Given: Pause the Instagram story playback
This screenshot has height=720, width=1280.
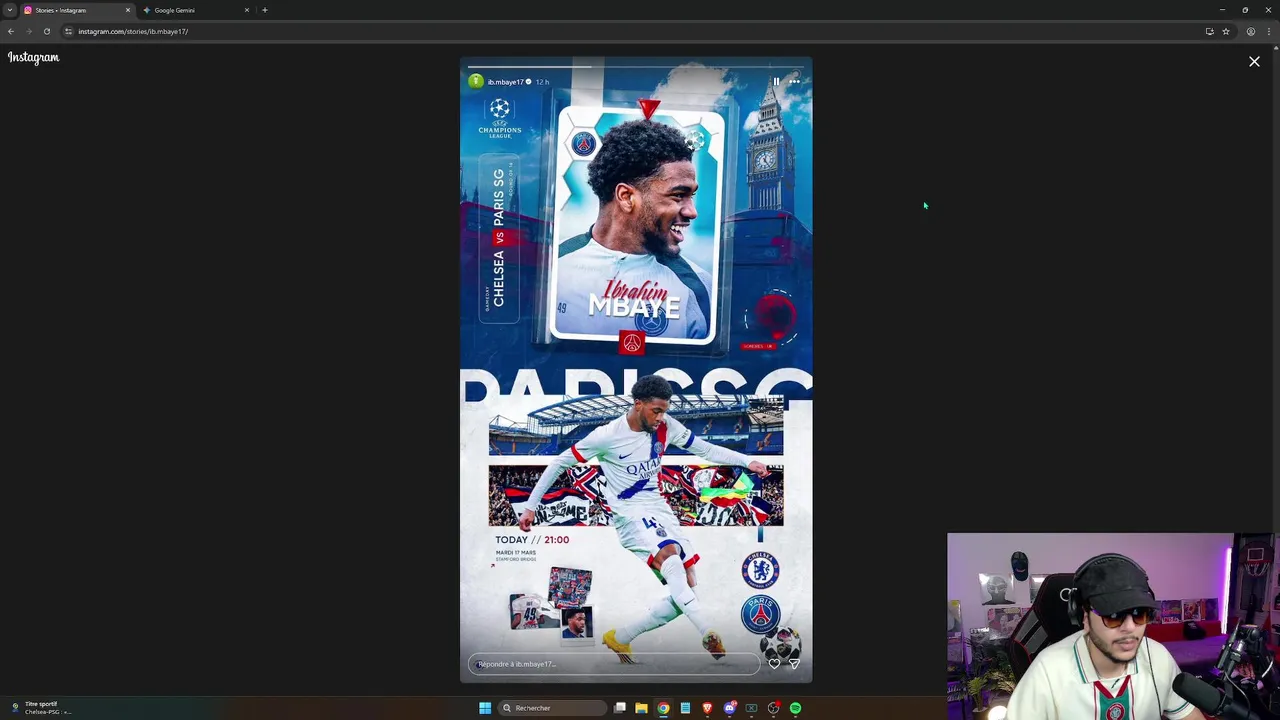Looking at the screenshot, I should [x=776, y=82].
